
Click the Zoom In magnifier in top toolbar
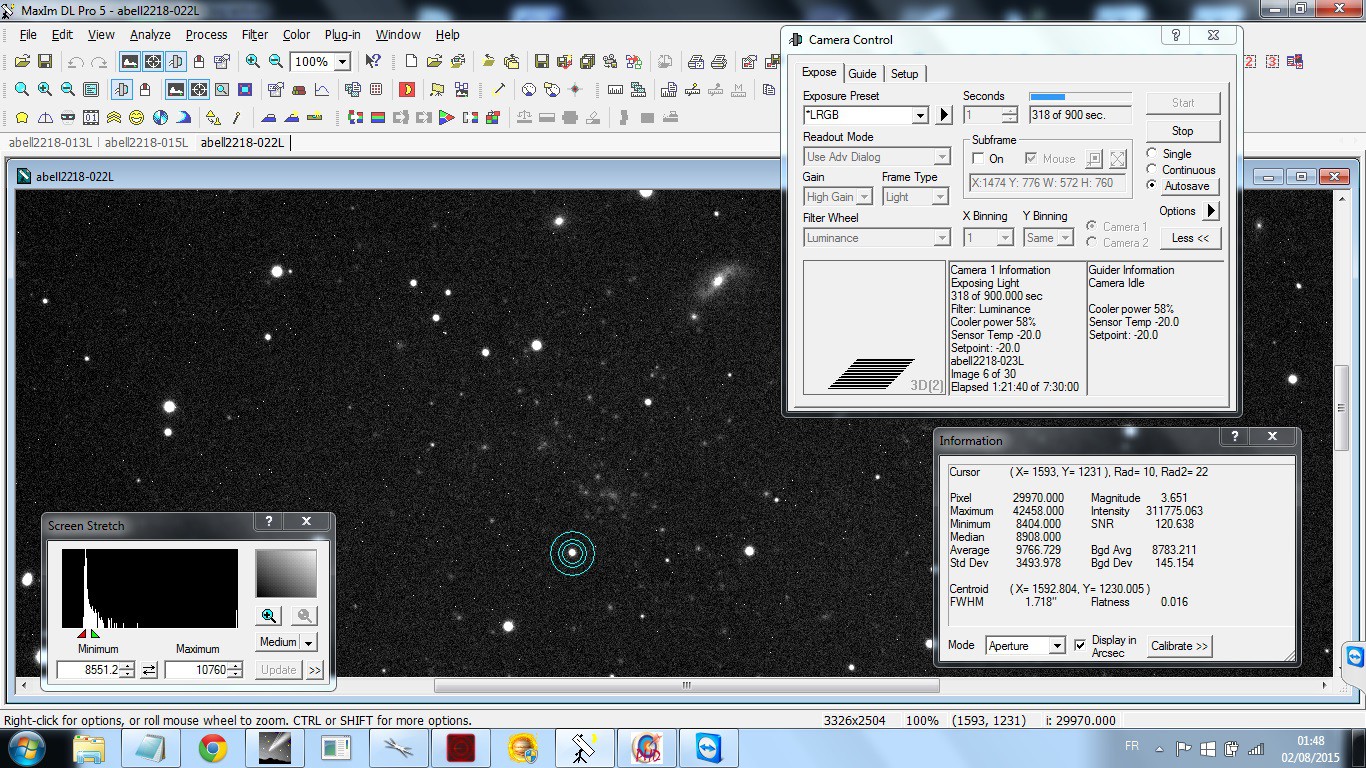(x=253, y=62)
